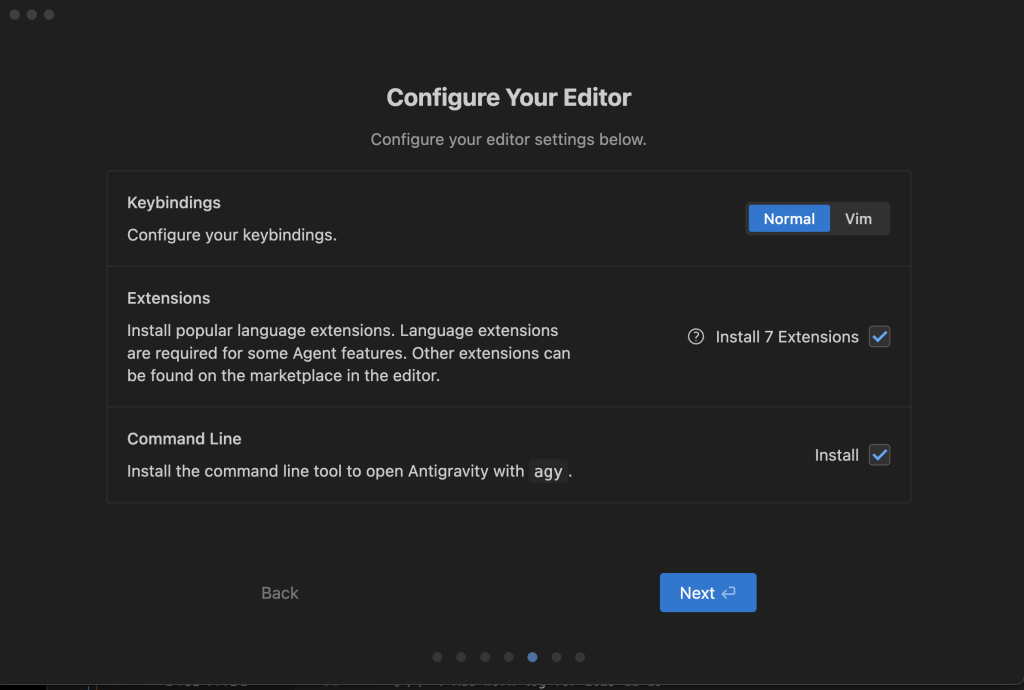This screenshot has width=1024, height=690.
Task: Jump to the first pagination dot
Action: click(437, 657)
